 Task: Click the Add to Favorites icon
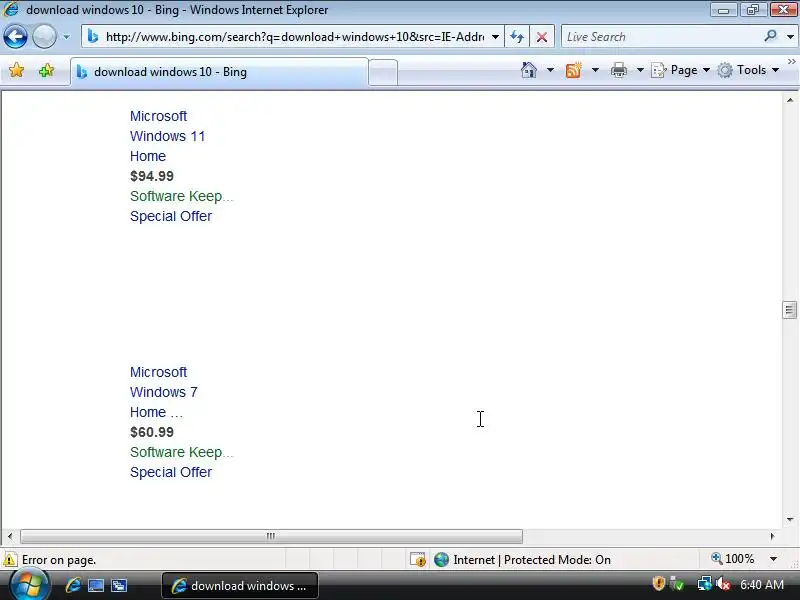point(46,70)
